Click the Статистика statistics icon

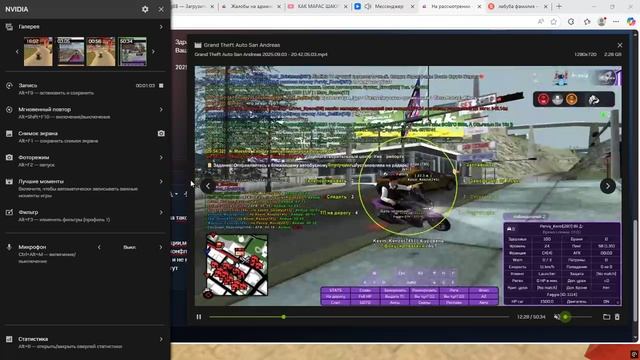[9, 339]
